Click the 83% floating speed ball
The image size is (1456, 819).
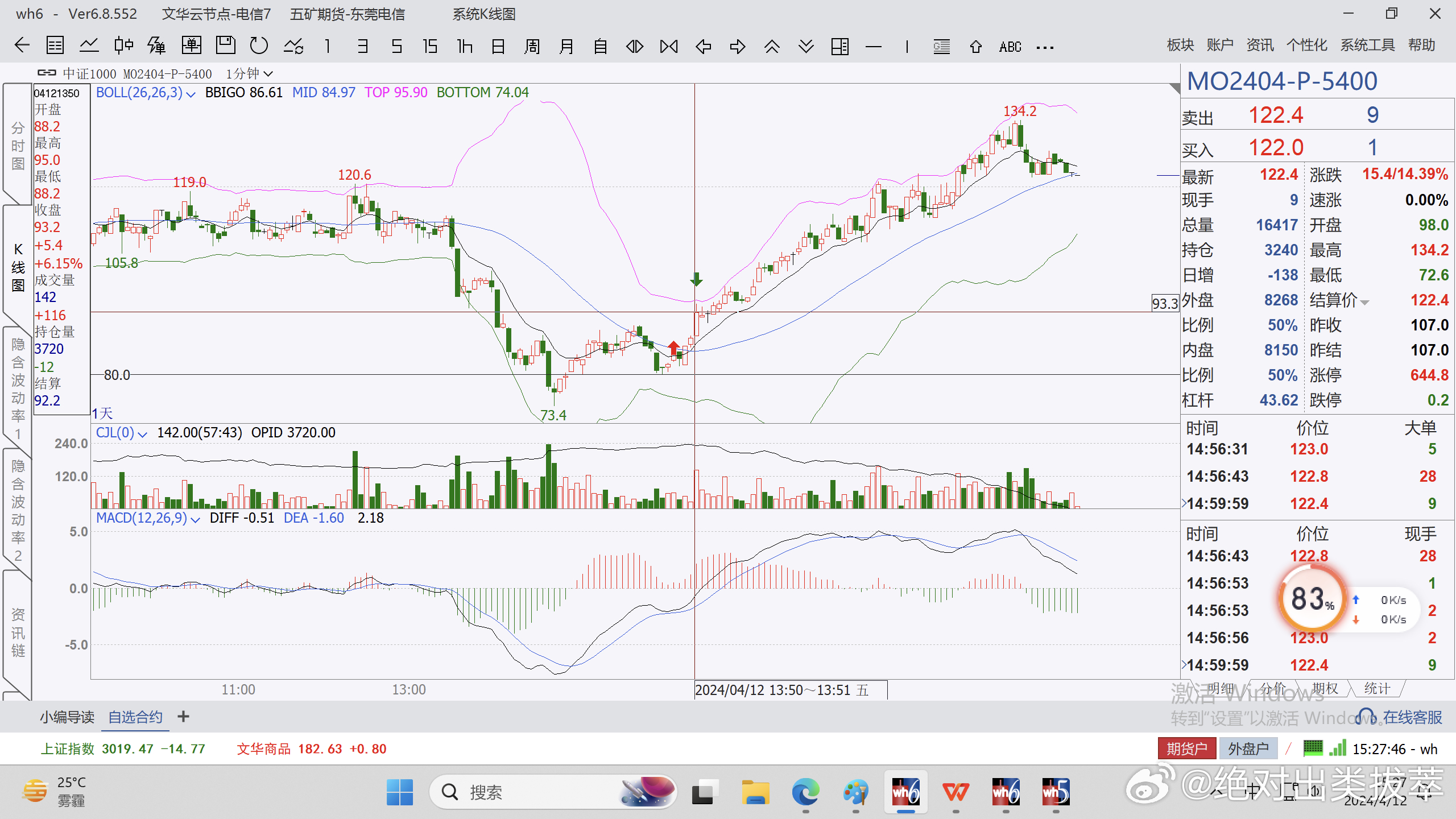pos(1312,599)
